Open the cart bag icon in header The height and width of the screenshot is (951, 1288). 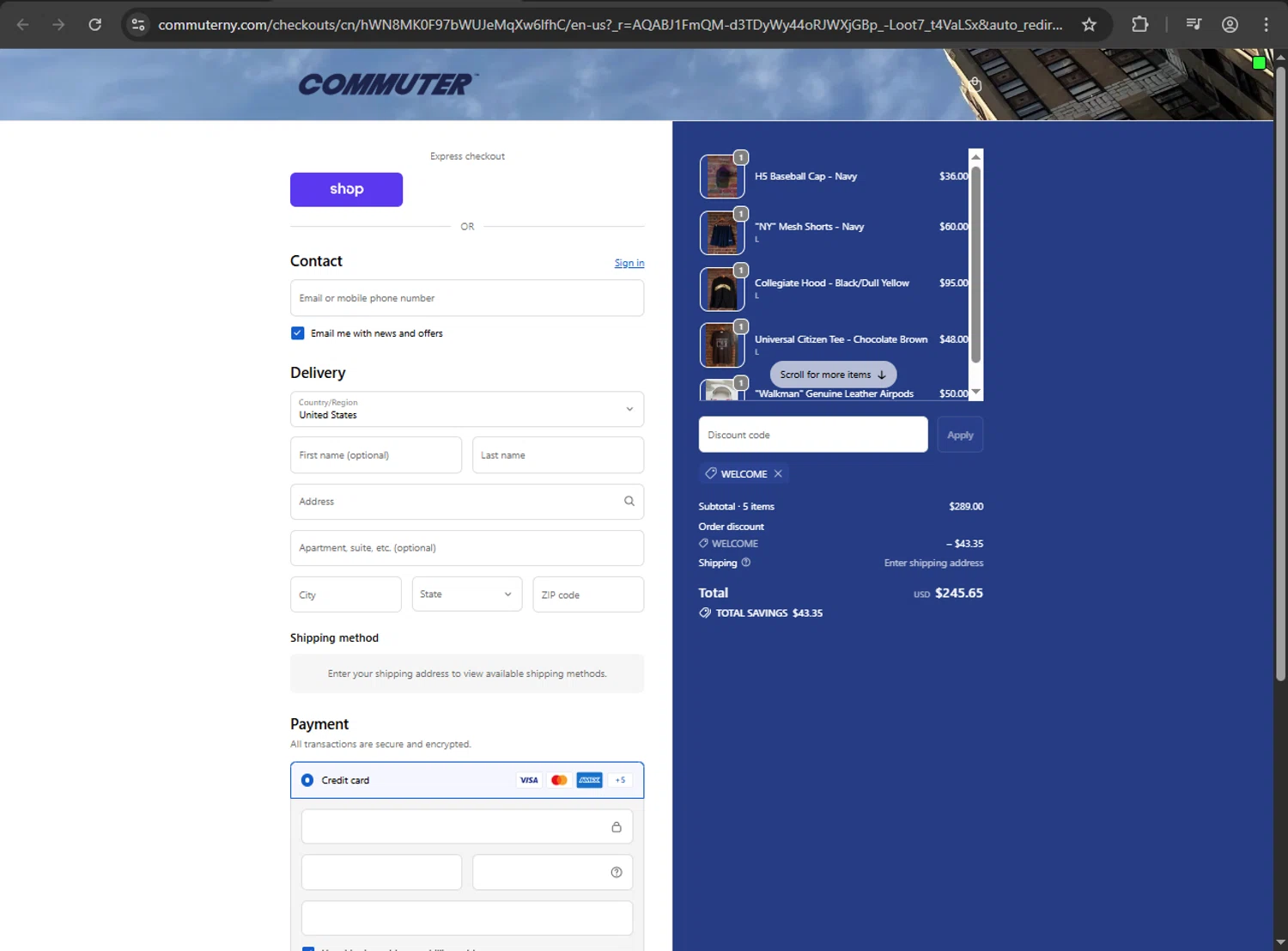[x=975, y=83]
